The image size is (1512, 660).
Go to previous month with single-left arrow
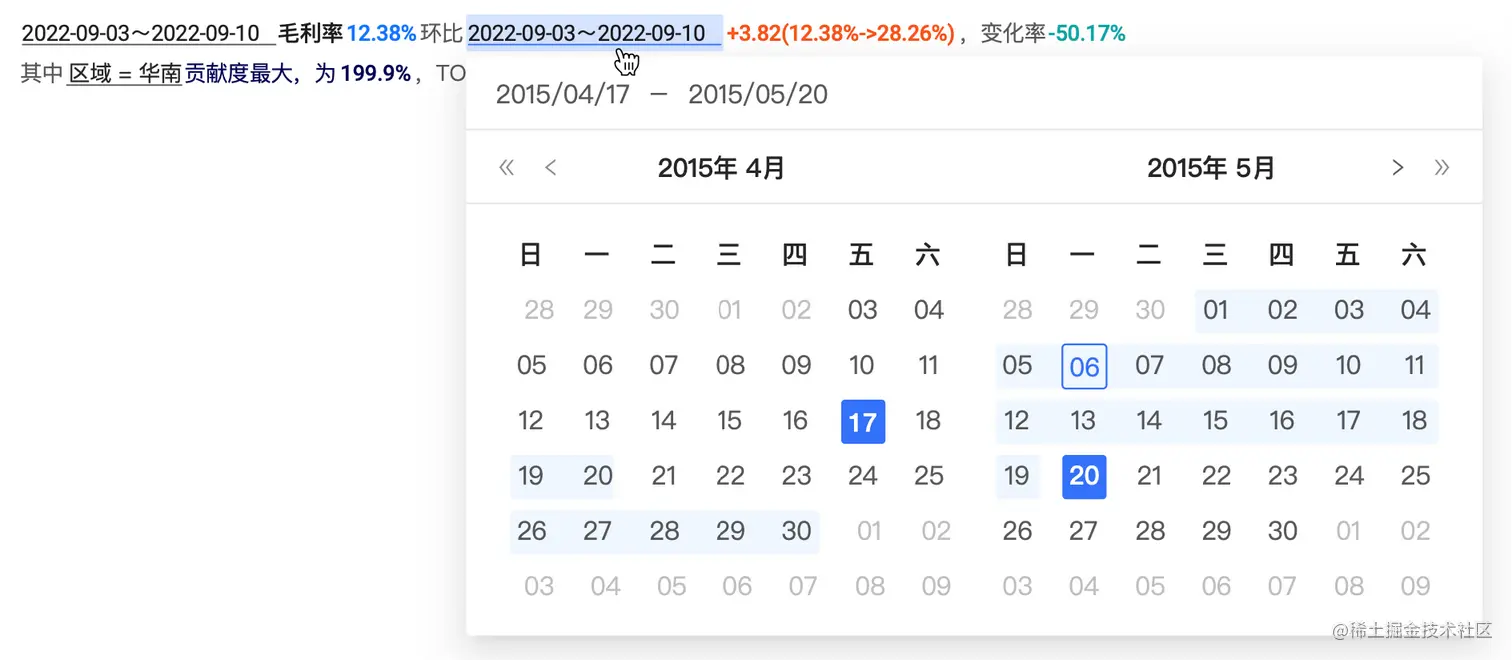[x=550, y=168]
